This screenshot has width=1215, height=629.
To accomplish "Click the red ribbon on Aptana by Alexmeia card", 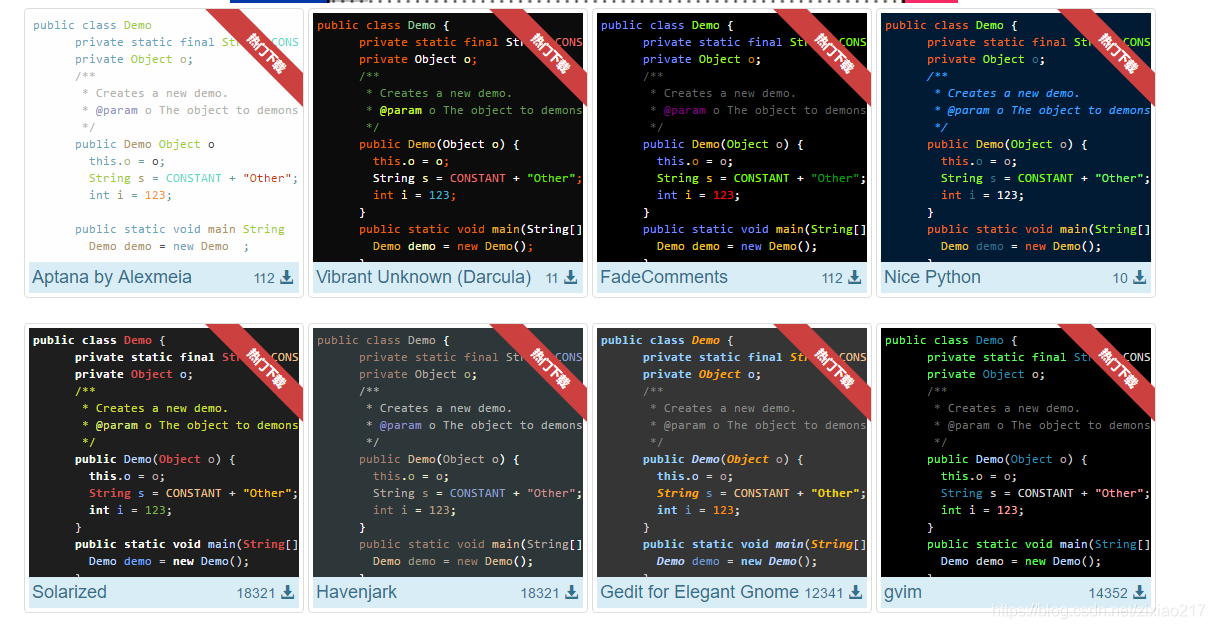I will (265, 52).
